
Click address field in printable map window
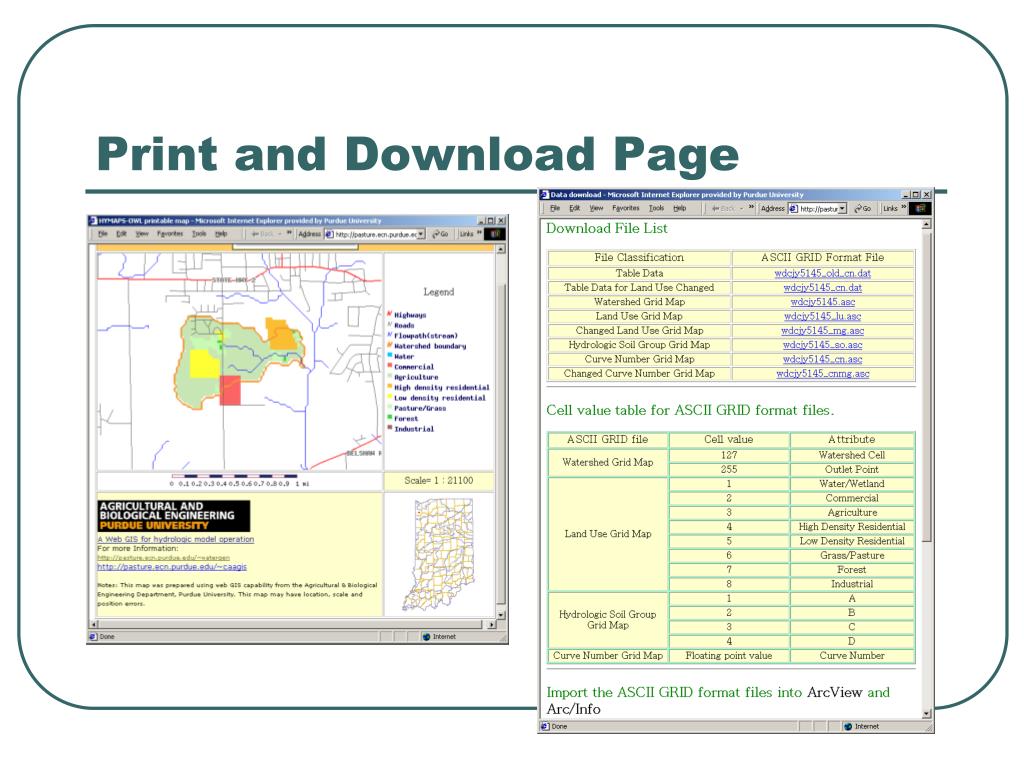[375, 234]
